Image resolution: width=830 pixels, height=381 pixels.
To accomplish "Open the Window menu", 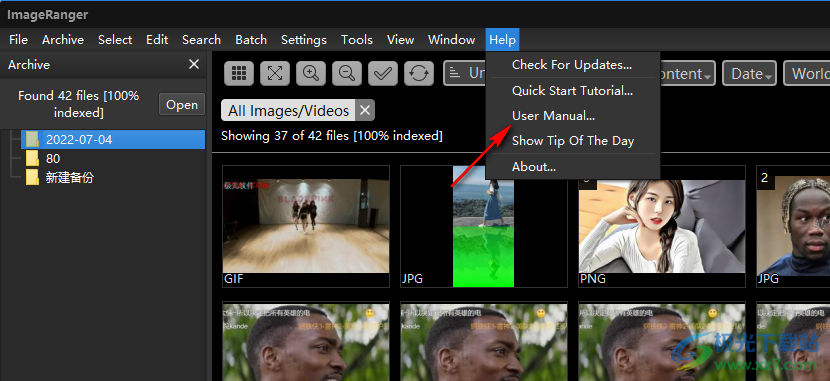I will [x=452, y=40].
